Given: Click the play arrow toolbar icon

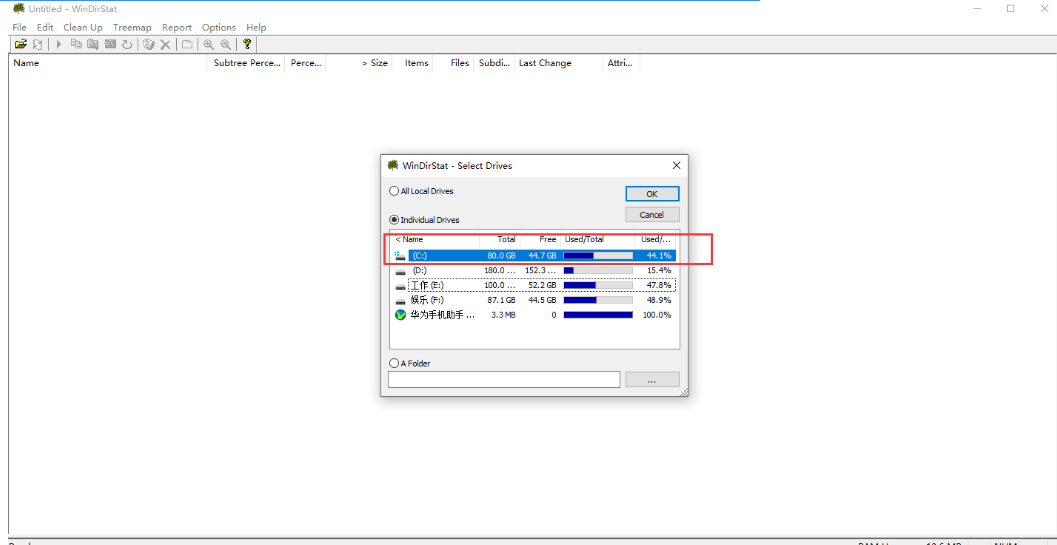Looking at the screenshot, I should tap(59, 44).
